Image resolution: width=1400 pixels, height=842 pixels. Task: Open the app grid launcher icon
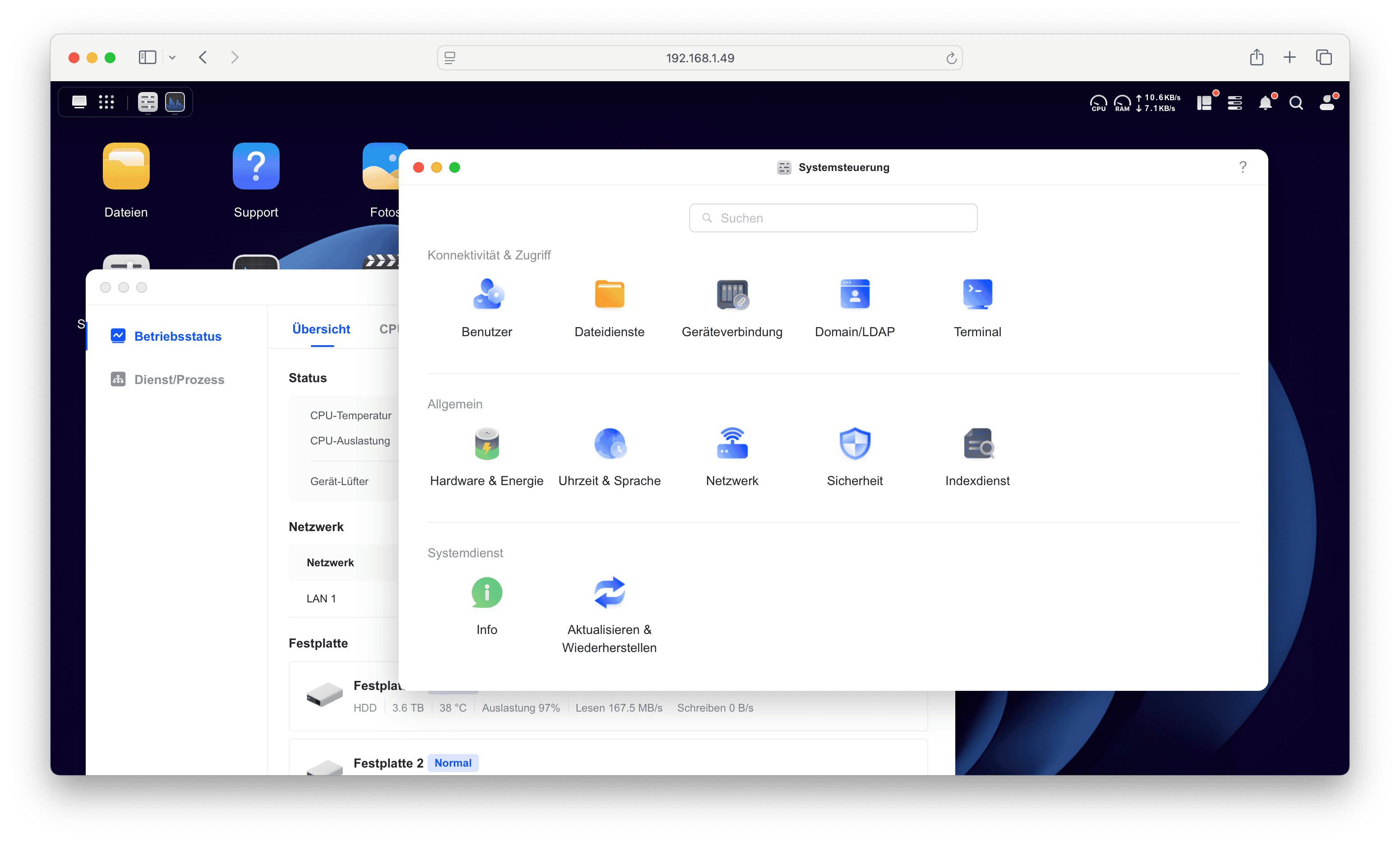pos(106,102)
